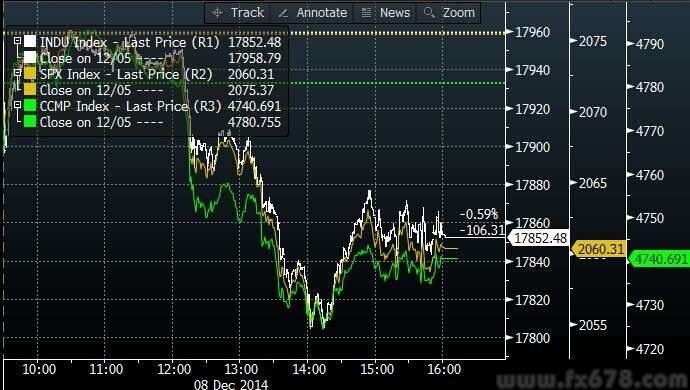690x390 pixels.
Task: Collapse the CCMP Index legend tree node
Action: (x=18, y=105)
